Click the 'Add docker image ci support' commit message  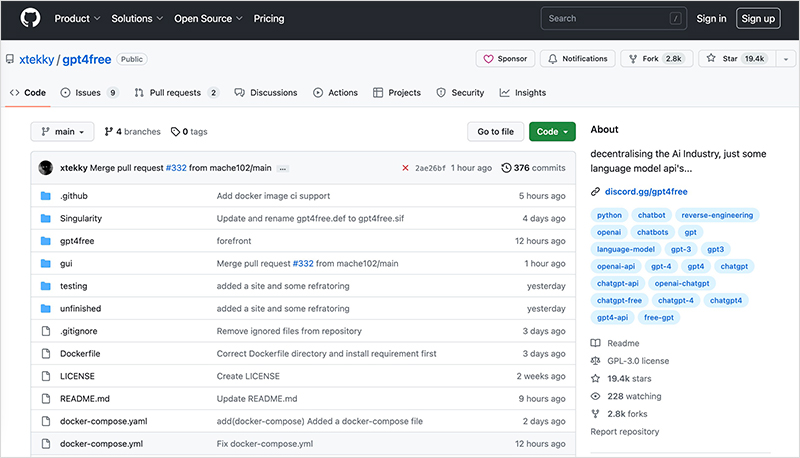coord(273,196)
